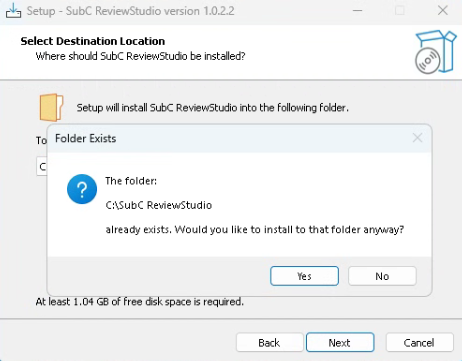The width and height of the screenshot is (462, 361).
Task: Click 'The folder:' label in dialog
Action: [x=131, y=181]
